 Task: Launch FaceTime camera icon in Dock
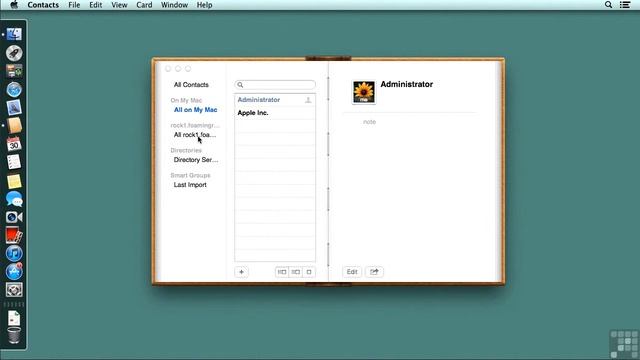coord(14,217)
